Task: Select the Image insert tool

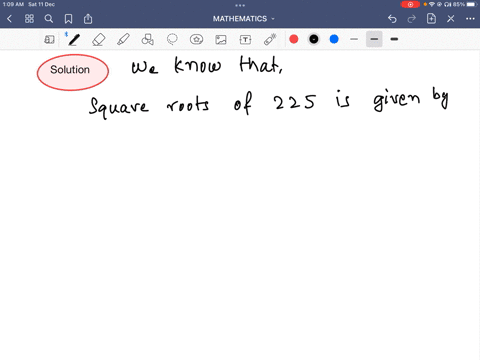Action: [221, 40]
